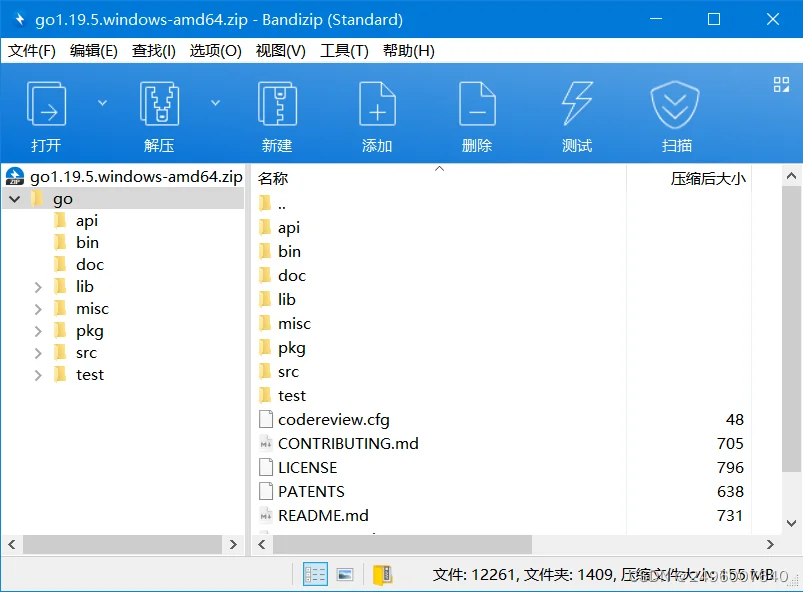Click the file list scroll right arrow
The width and height of the screenshot is (803, 592).
770,544
